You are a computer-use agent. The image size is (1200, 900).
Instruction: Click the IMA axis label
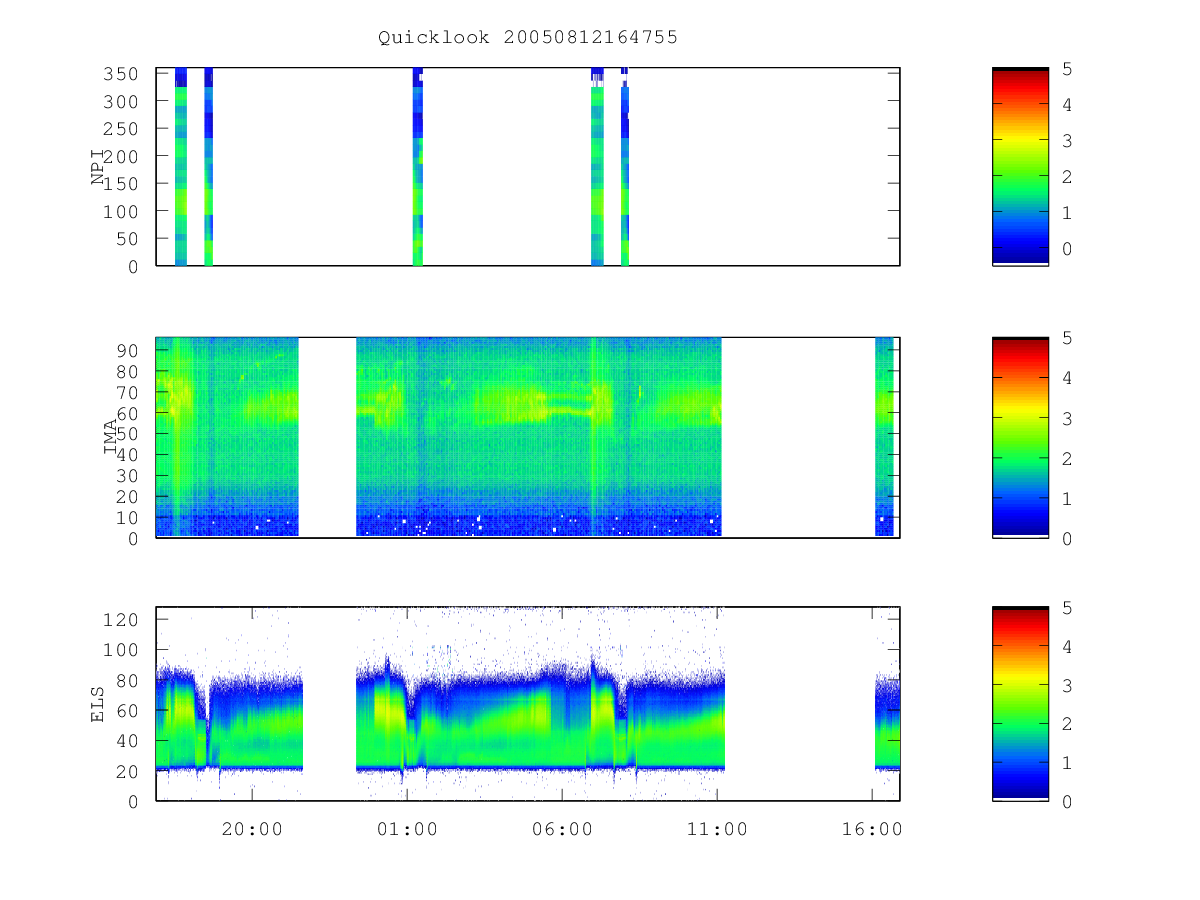coord(111,437)
